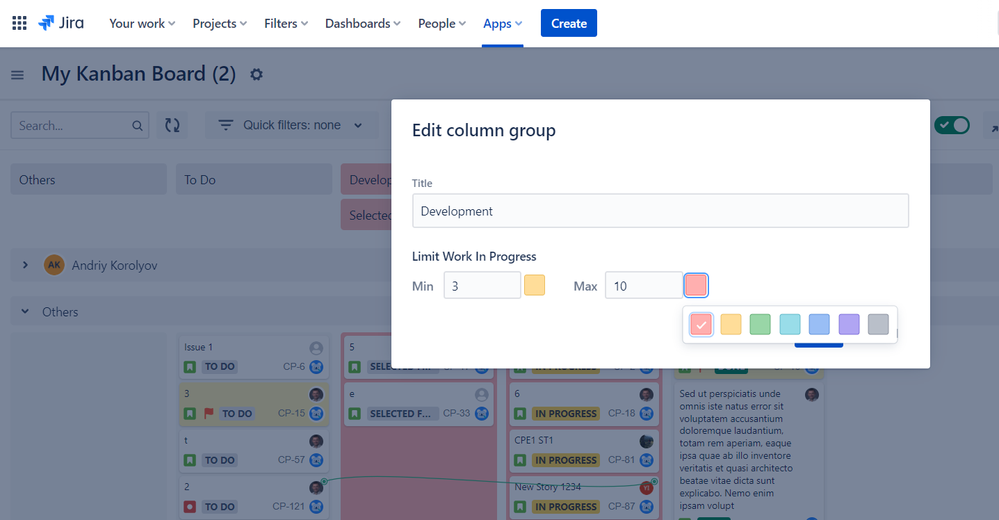Select the red color in palette

point(701,324)
